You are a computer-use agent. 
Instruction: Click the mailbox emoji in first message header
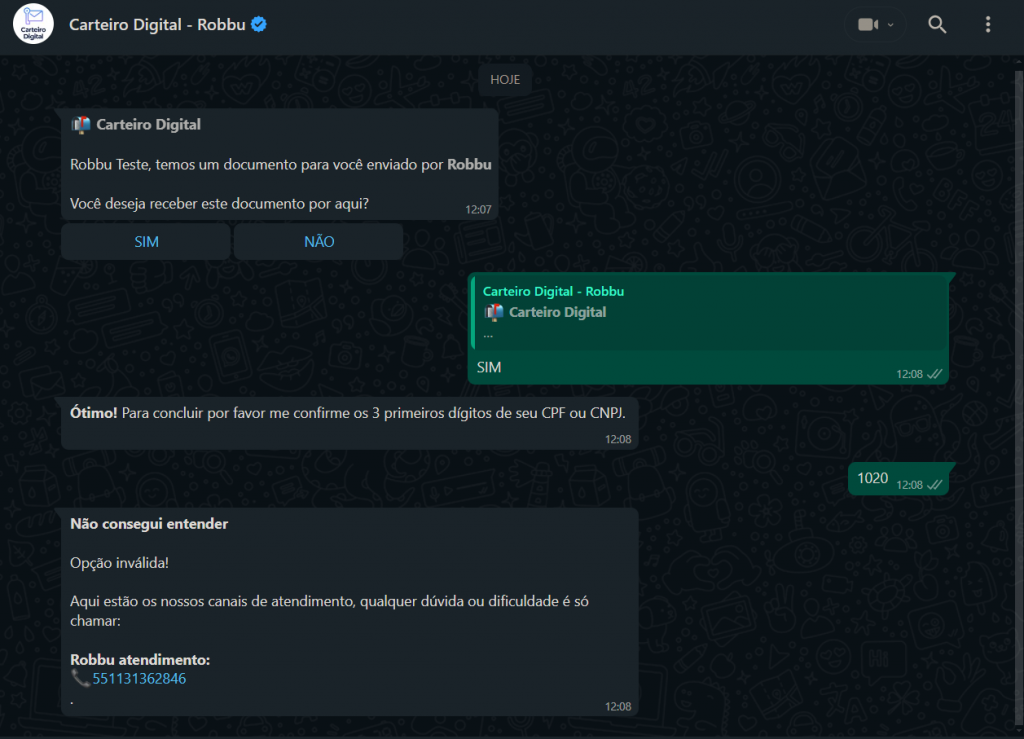pos(81,125)
